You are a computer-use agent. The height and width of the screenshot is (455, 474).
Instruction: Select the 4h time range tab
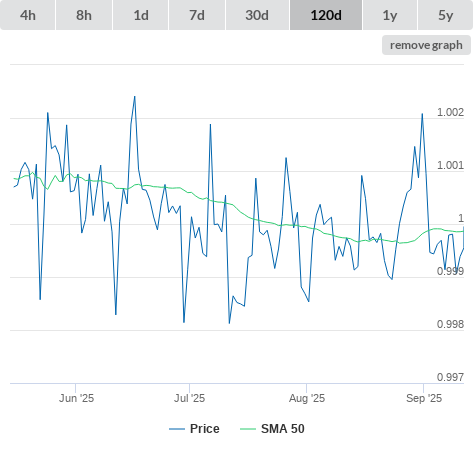point(28,15)
